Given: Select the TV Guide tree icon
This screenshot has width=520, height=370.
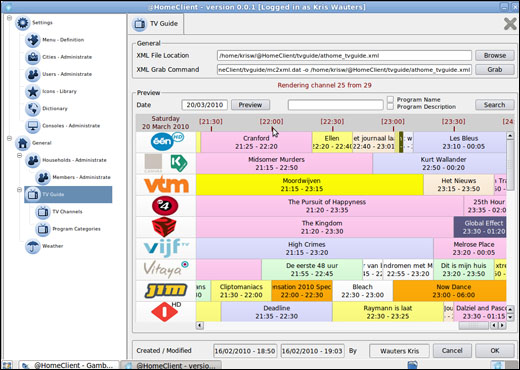Looking at the screenshot, I should [33, 194].
